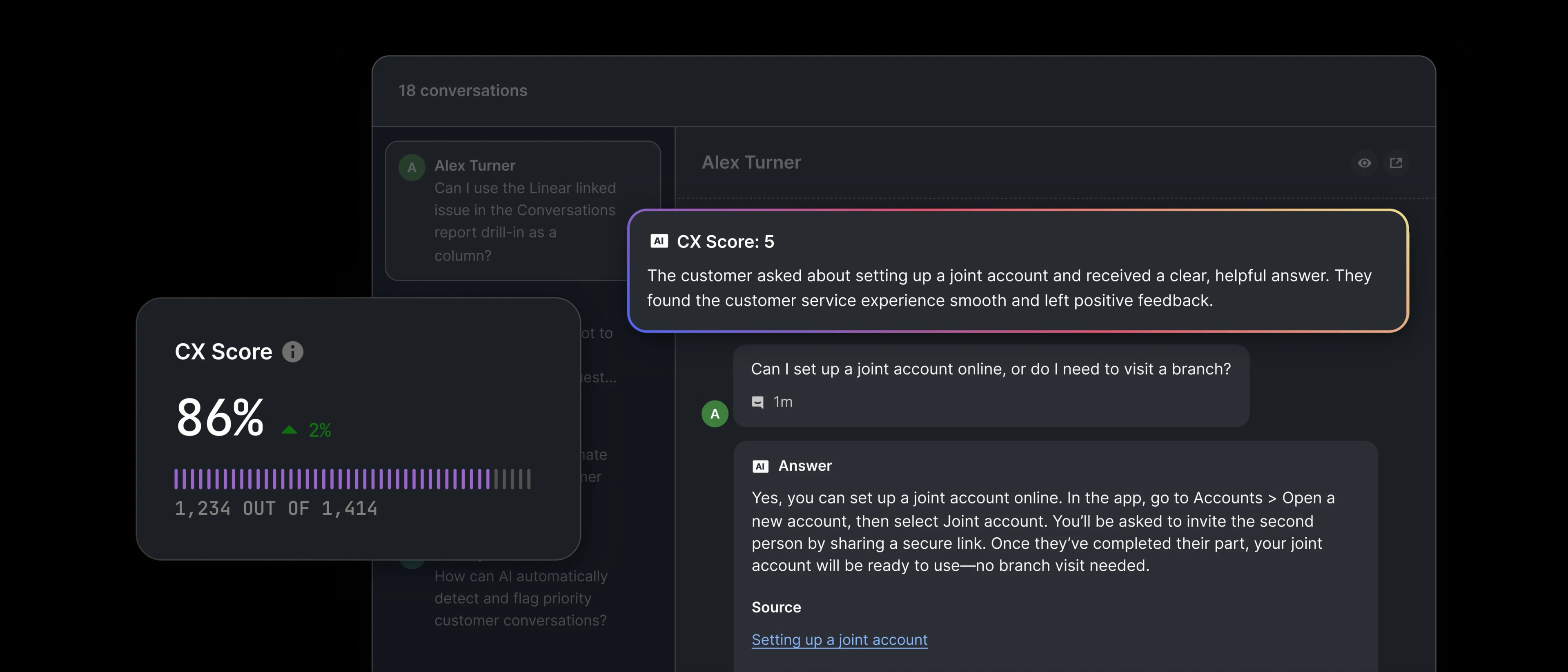Click the Alex Turner title in the detail panel
The image size is (1568, 672).
coord(751,162)
